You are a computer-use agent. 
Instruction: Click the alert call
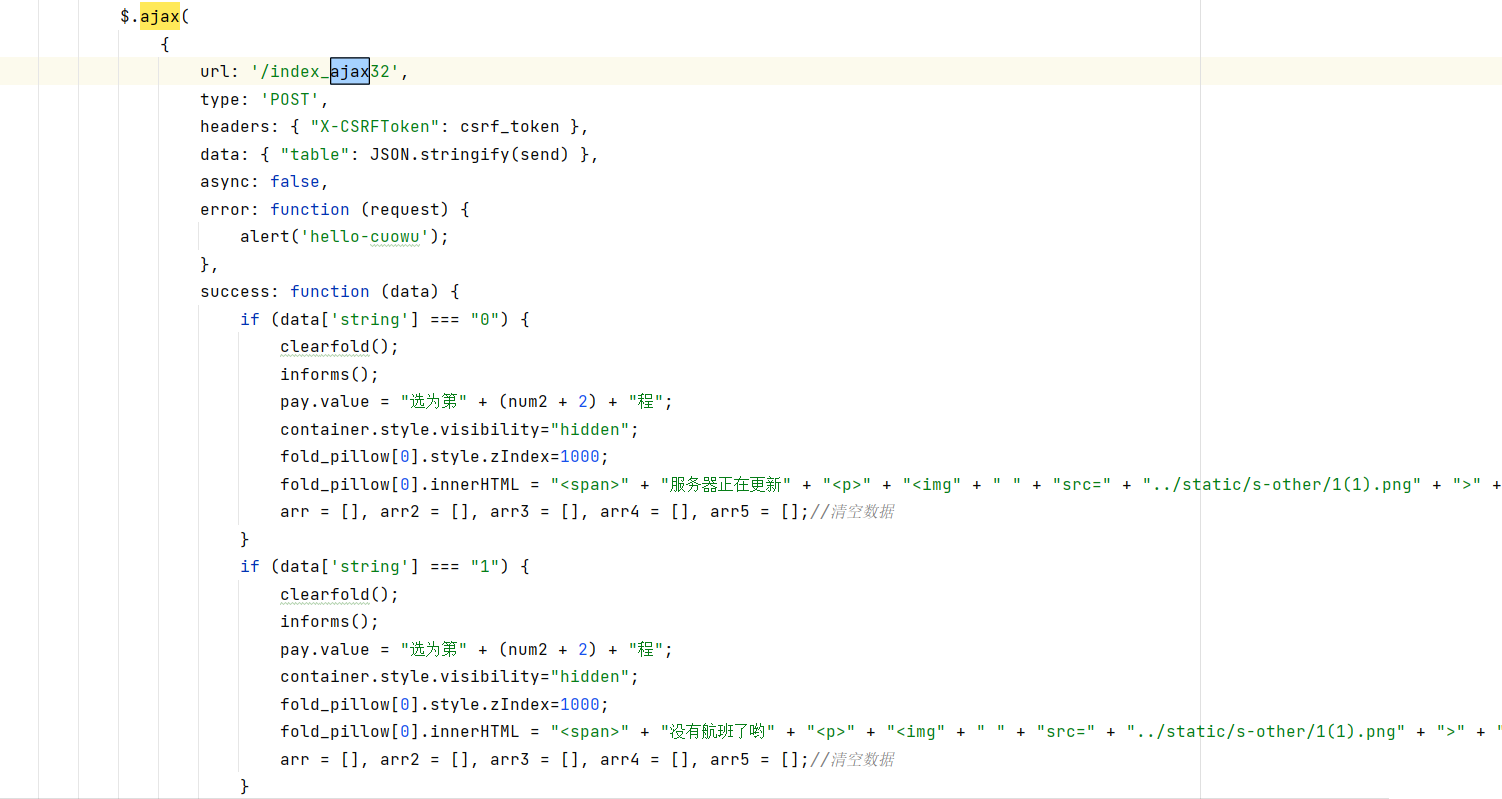(265, 237)
